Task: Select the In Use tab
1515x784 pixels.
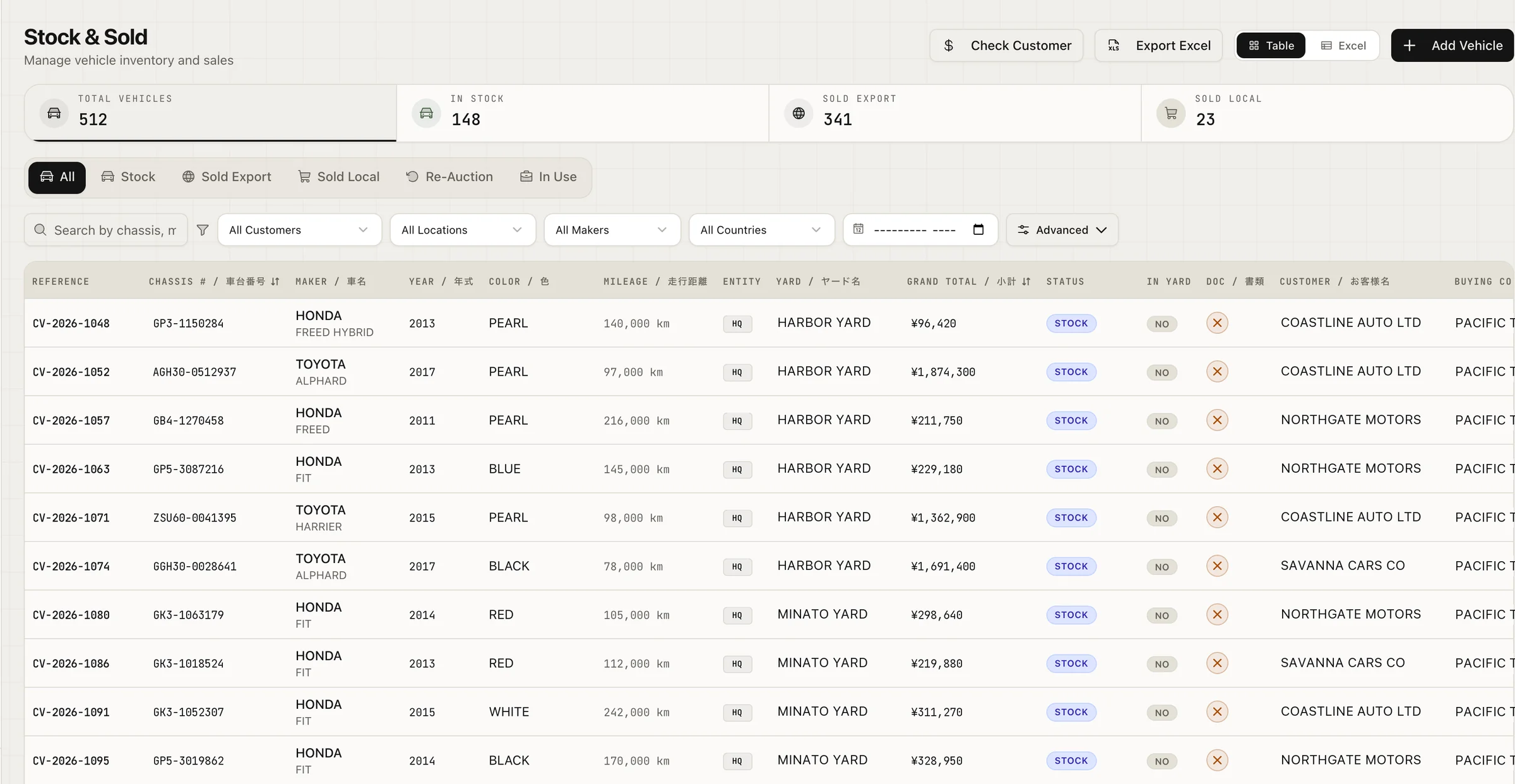Action: click(548, 177)
